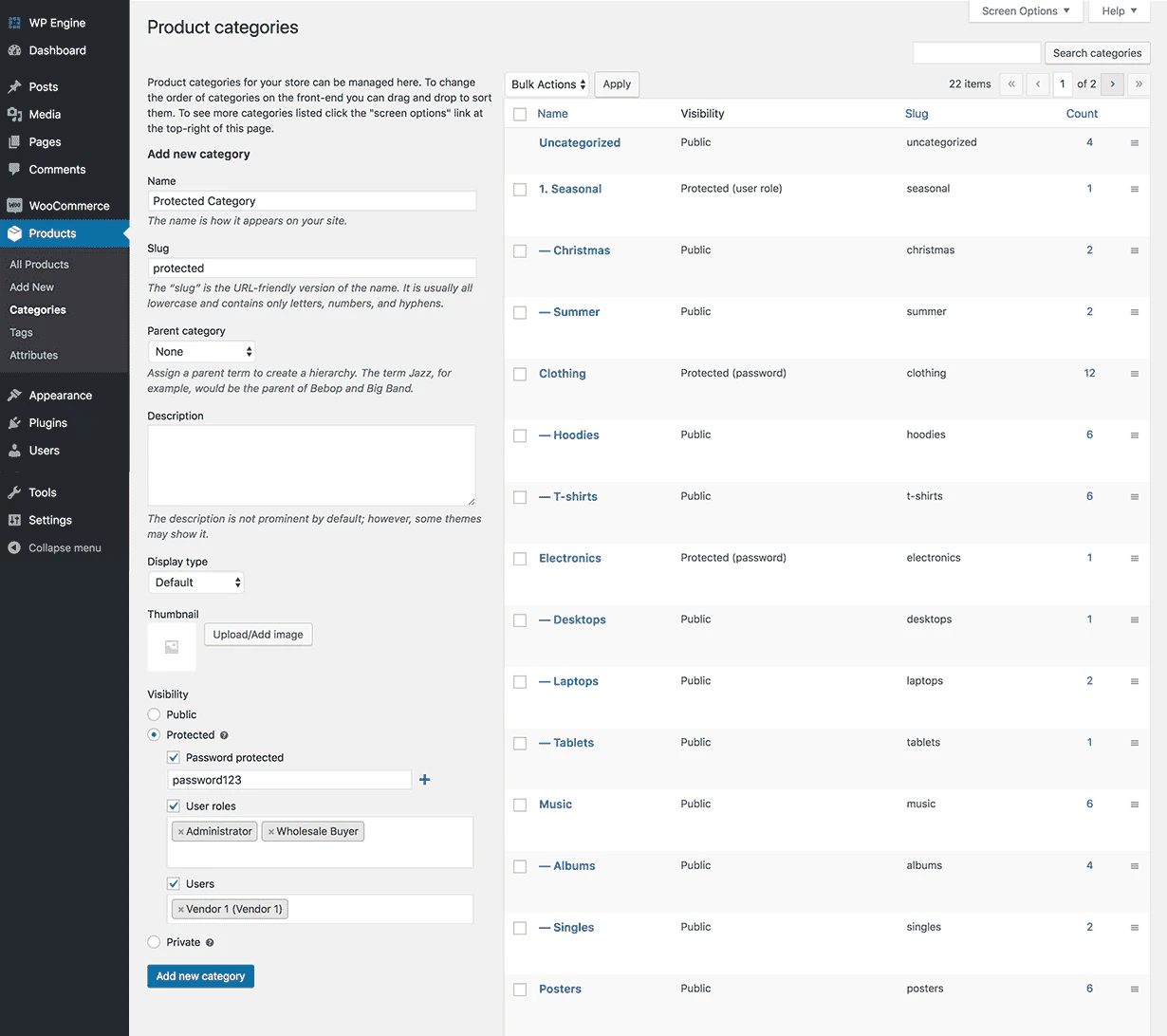Click the Add new category button

[200, 976]
